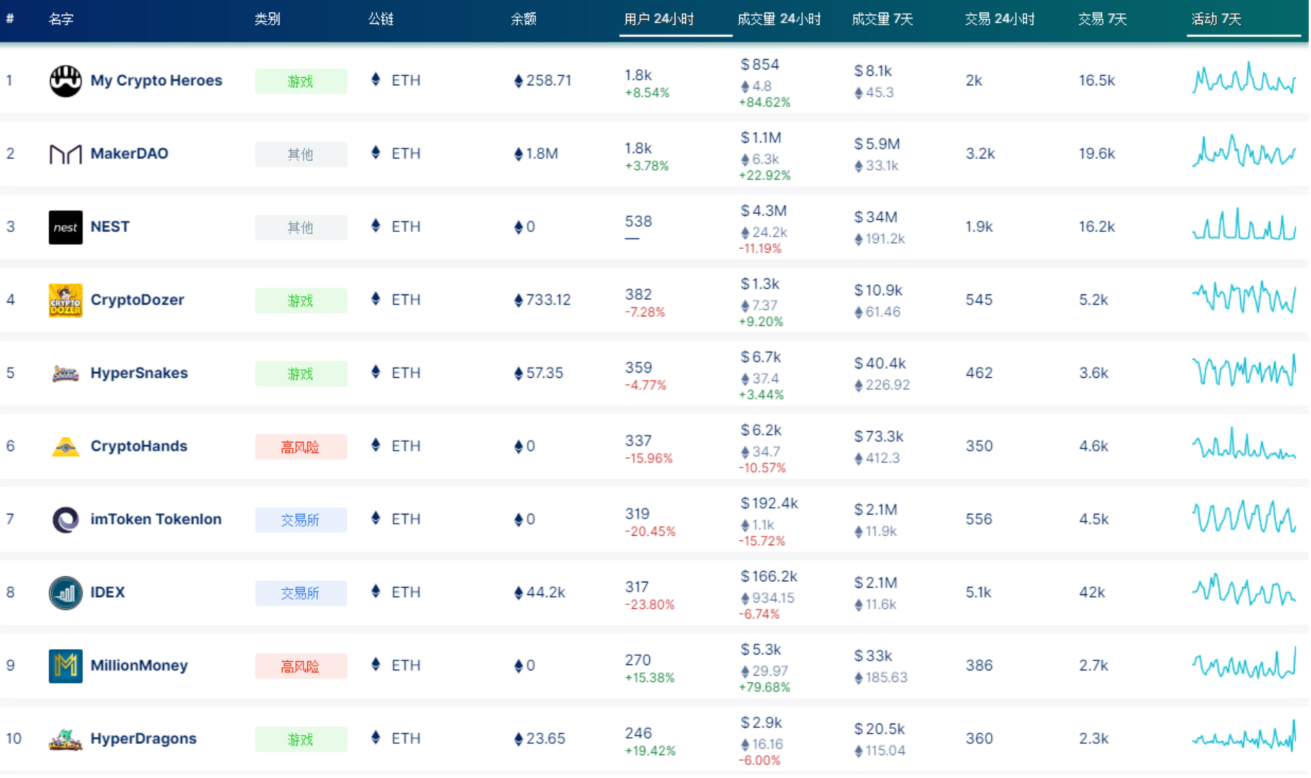This screenshot has height=778, width=1311.
Task: Sort by 成交量 24小时 column header
Action: pos(779,19)
